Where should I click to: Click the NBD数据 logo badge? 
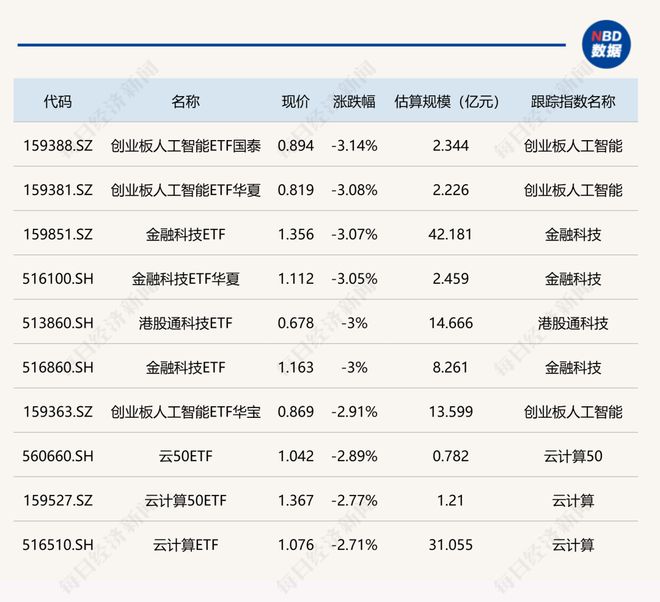(x=606, y=45)
